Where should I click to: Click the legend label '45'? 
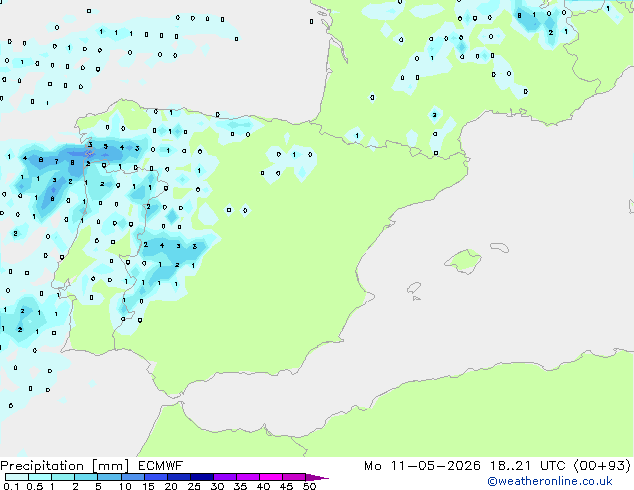coord(286,486)
